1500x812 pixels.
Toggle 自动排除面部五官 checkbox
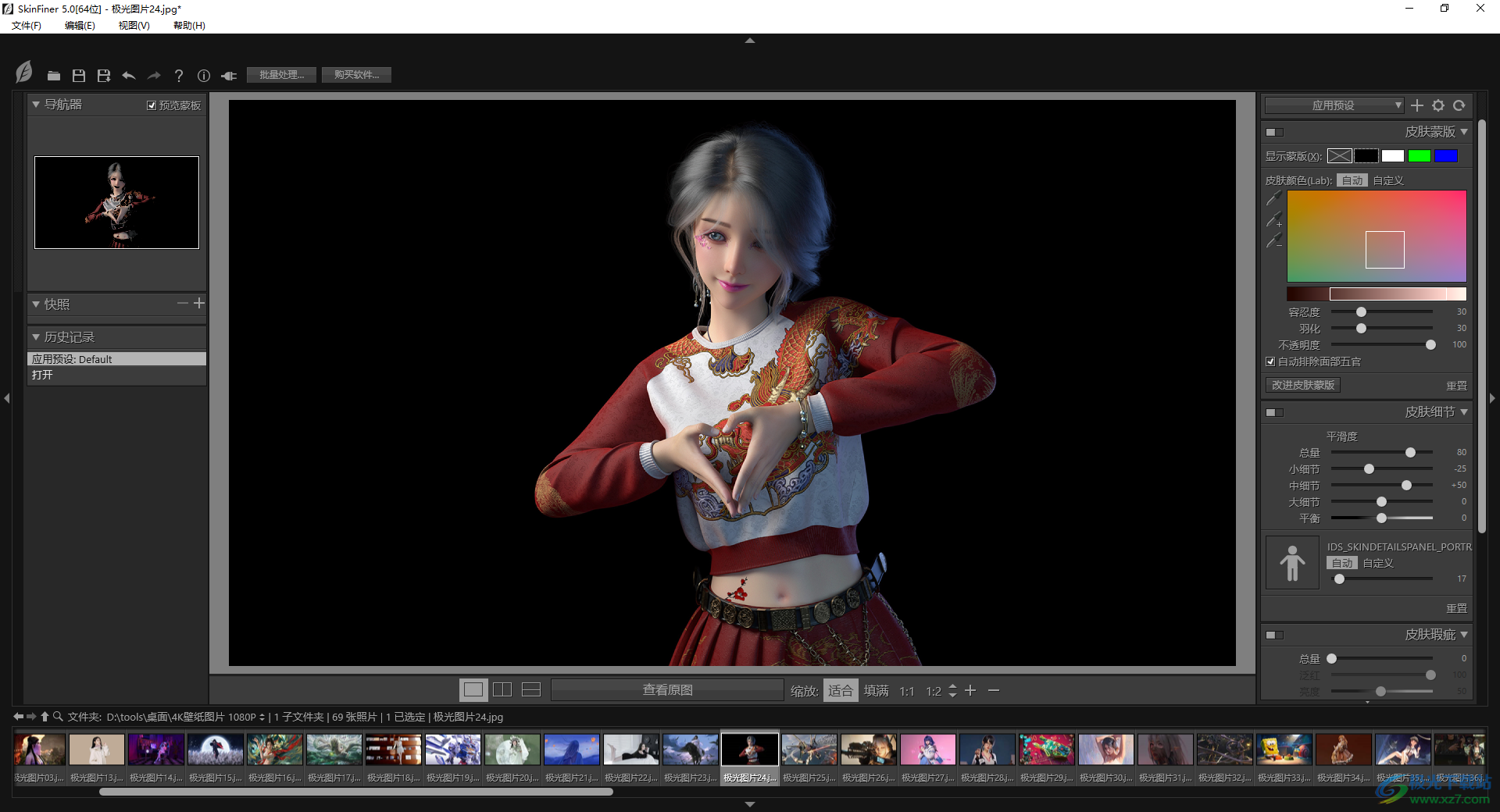coord(1270,361)
